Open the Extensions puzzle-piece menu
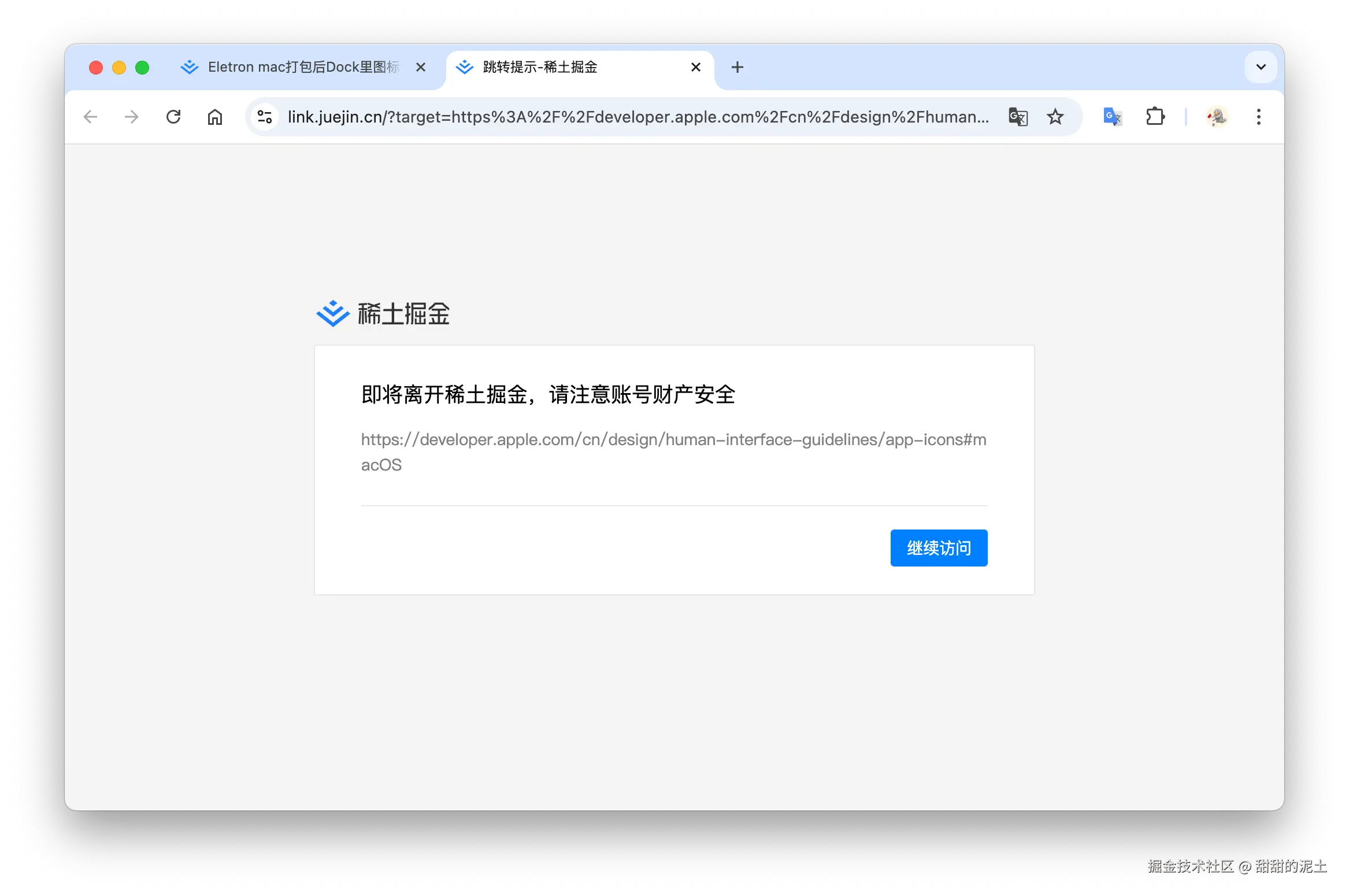Screen dimensions: 1349x896 tap(1155, 117)
